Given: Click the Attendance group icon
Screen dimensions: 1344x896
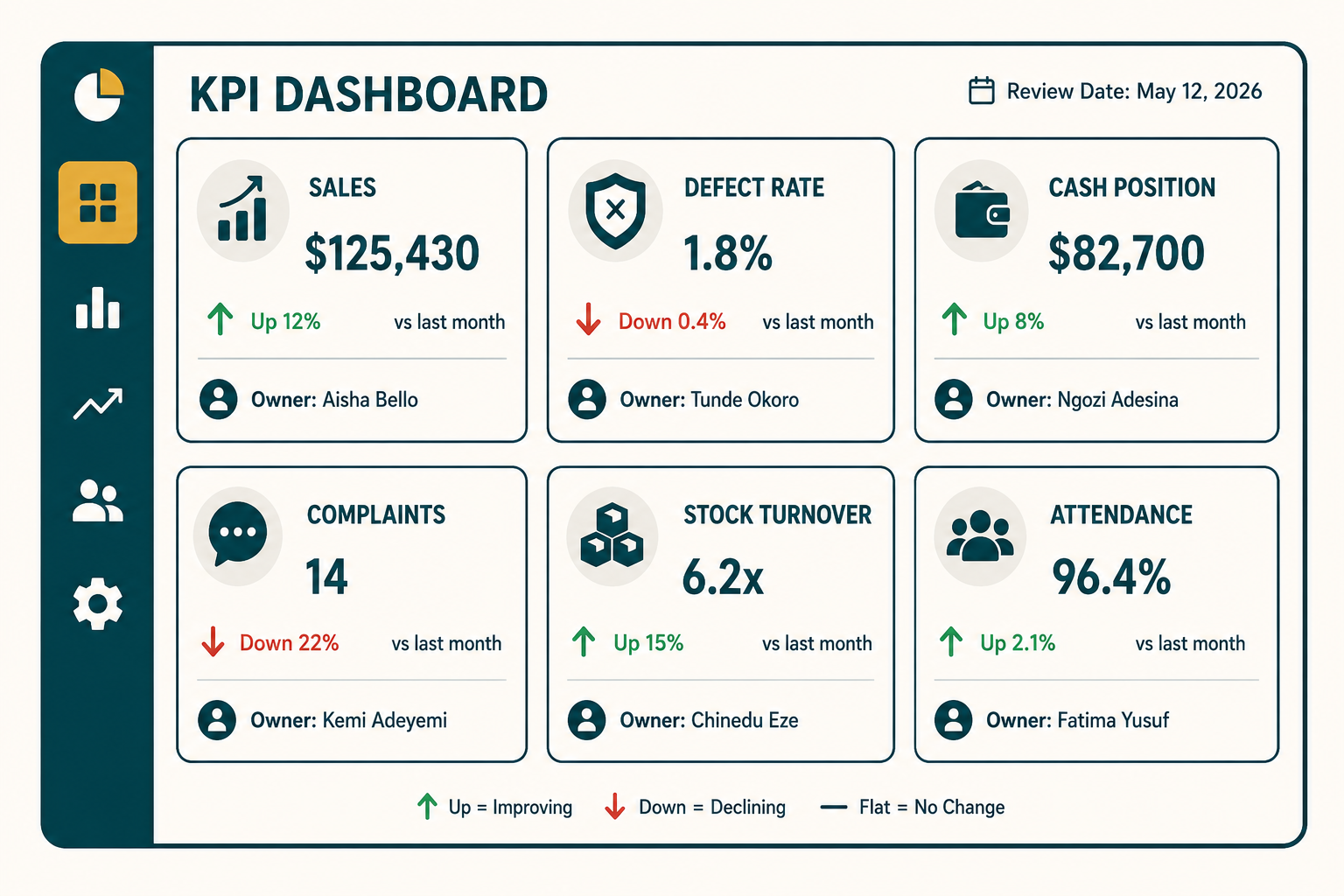Looking at the screenshot, I should pos(980,535).
